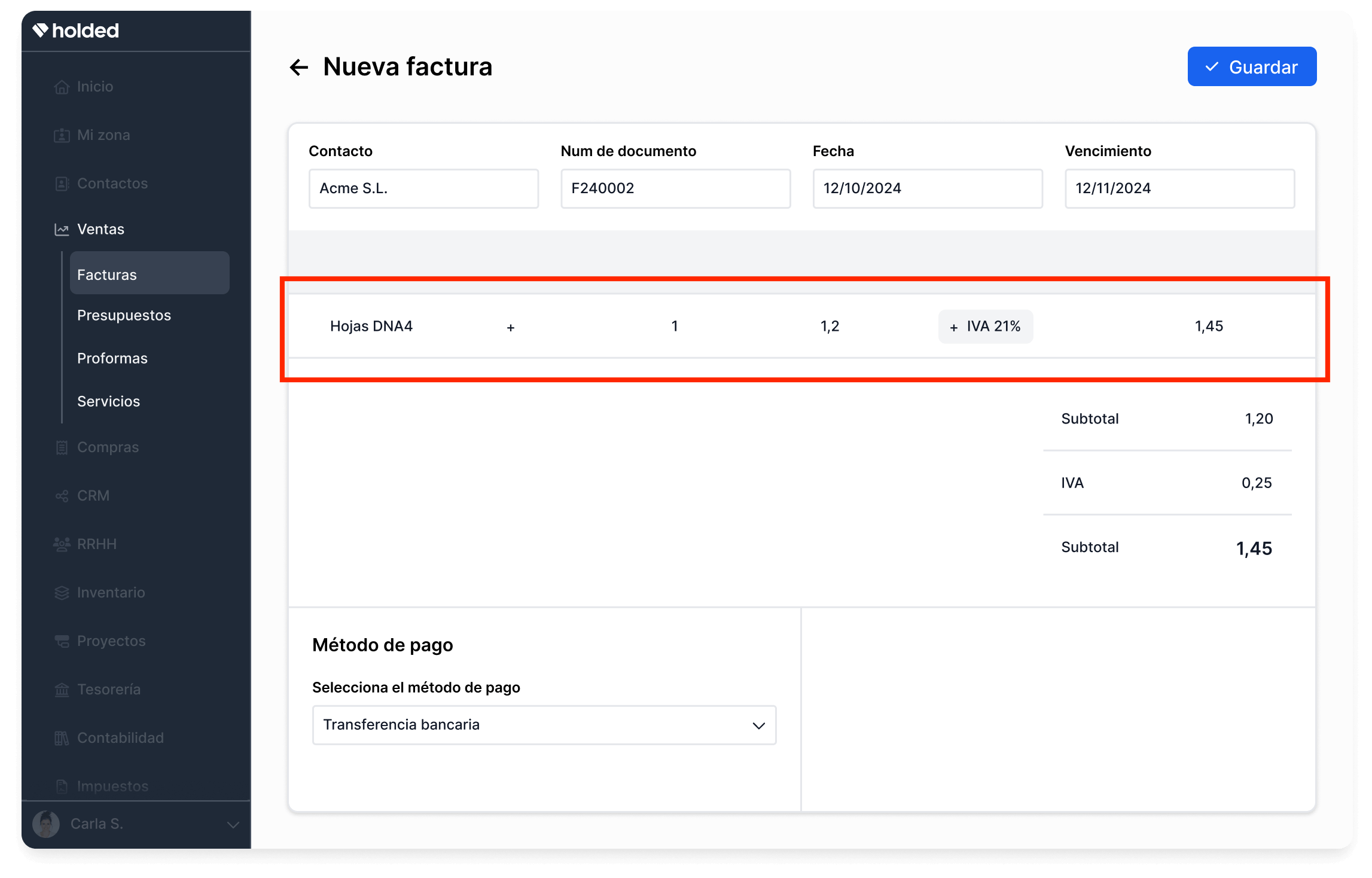Viewport: 1372px width, 878px height.
Task: Click the Inicio home icon in sidebar
Action: pos(62,87)
